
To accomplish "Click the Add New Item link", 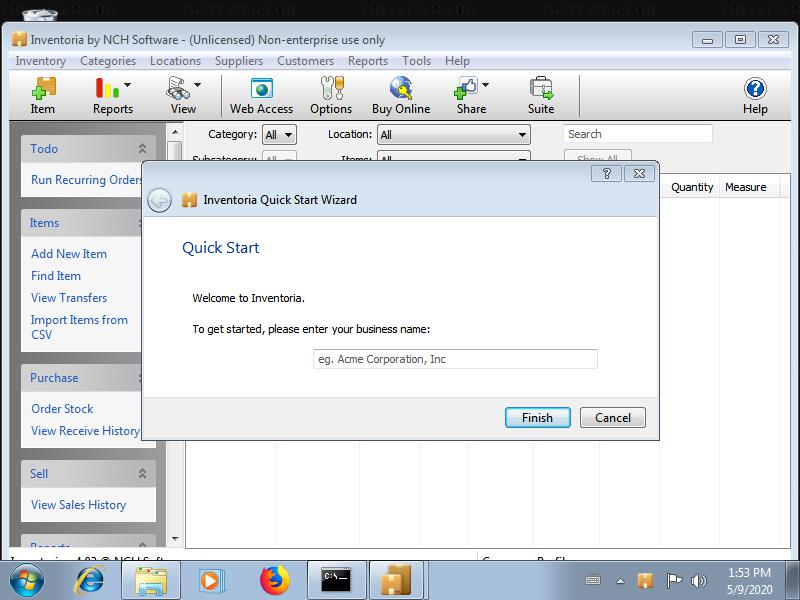I will (x=69, y=254).
